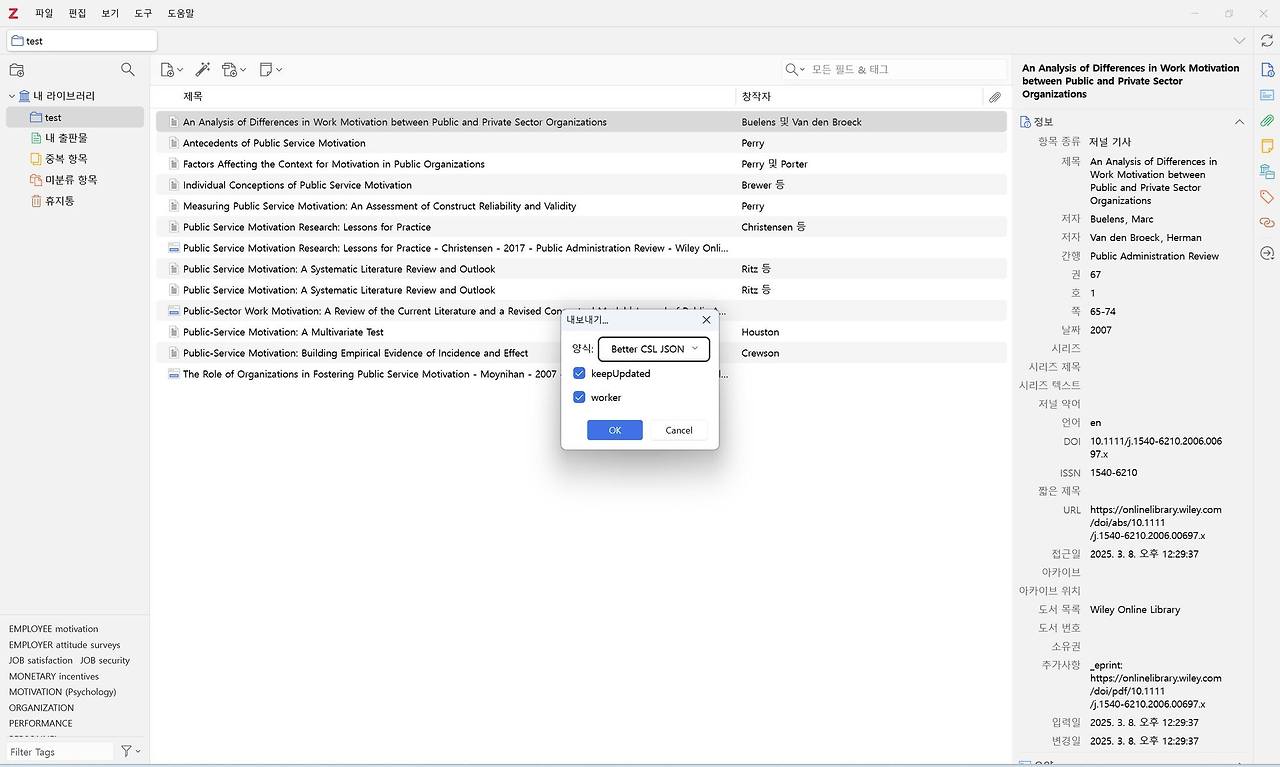Open the tag selector filter options dropdown

131,751
